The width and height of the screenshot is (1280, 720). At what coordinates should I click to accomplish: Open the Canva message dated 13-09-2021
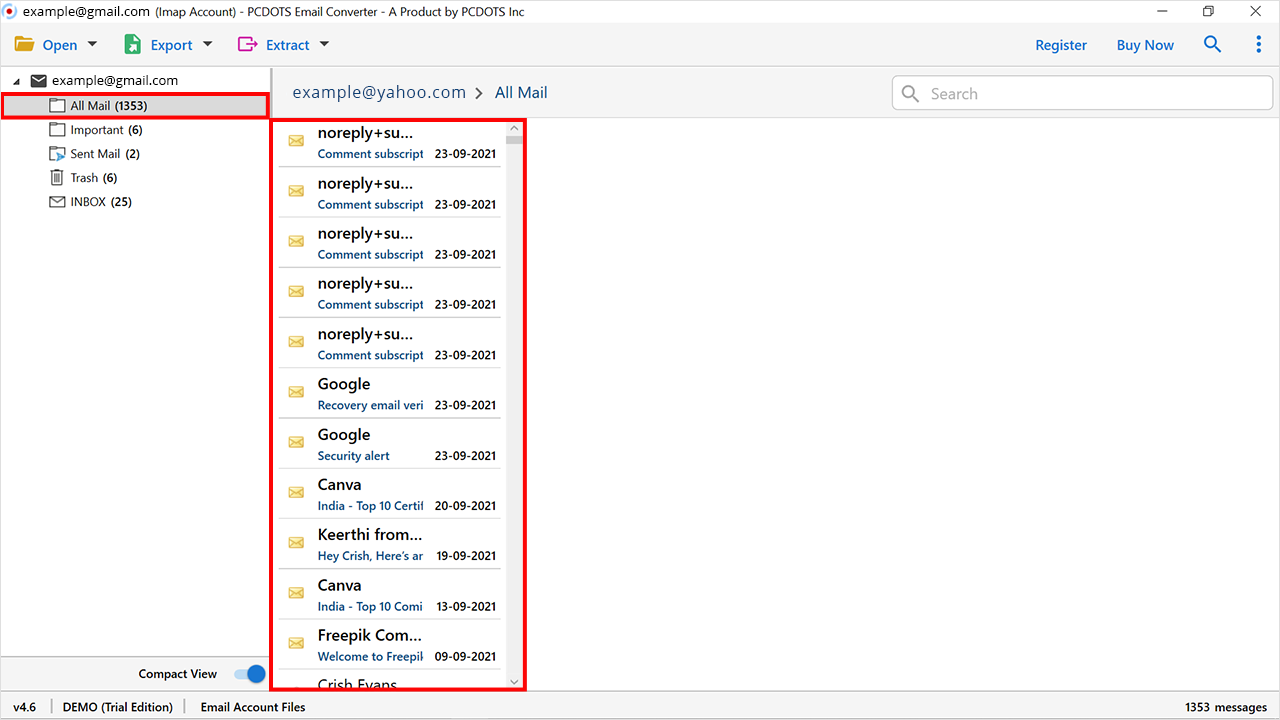coord(390,594)
